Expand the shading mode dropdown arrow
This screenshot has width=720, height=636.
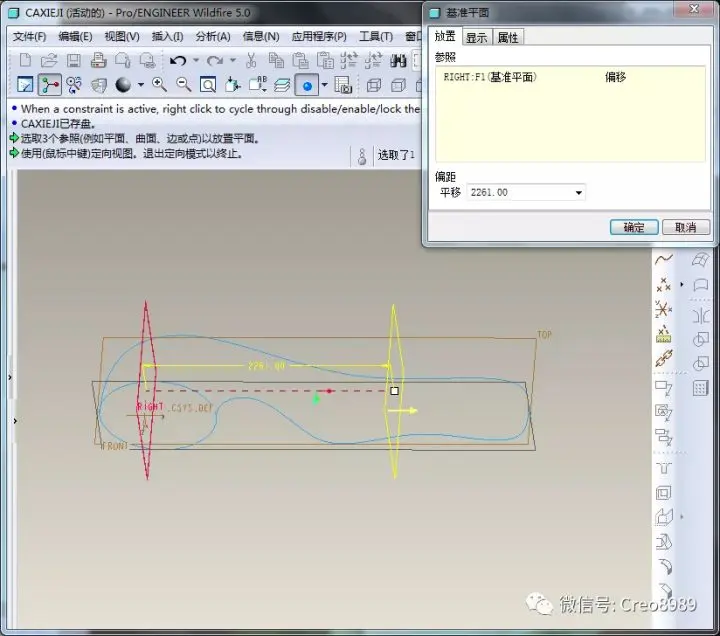pyautogui.click(x=141, y=85)
